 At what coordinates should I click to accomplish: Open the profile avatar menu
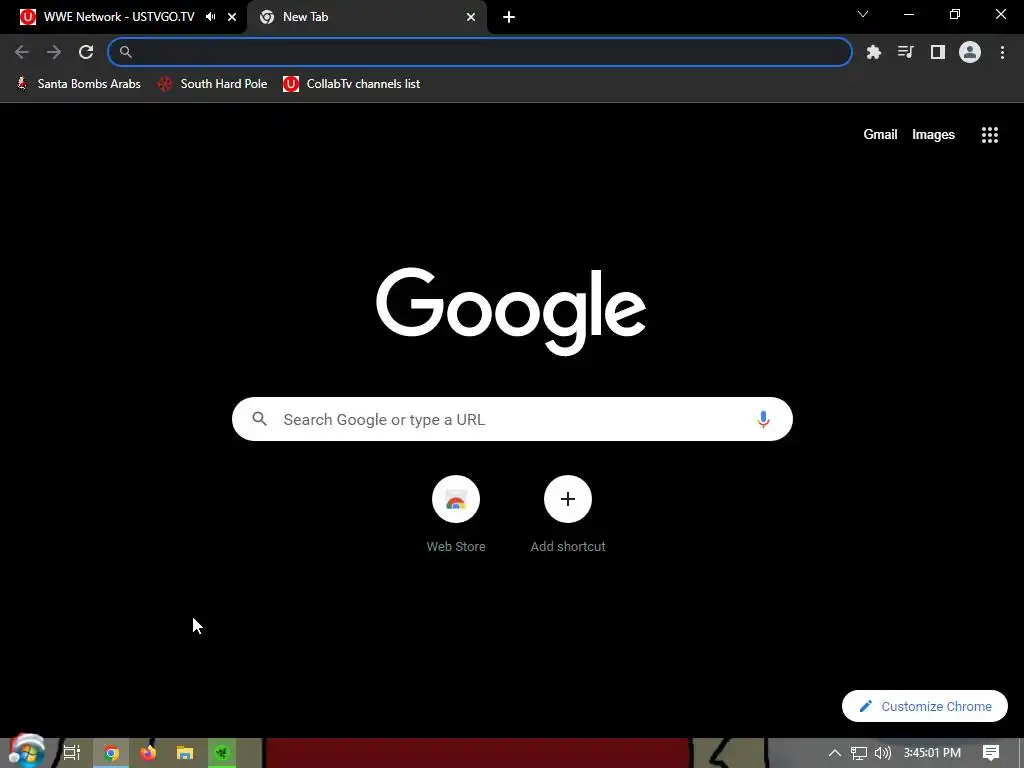click(970, 52)
